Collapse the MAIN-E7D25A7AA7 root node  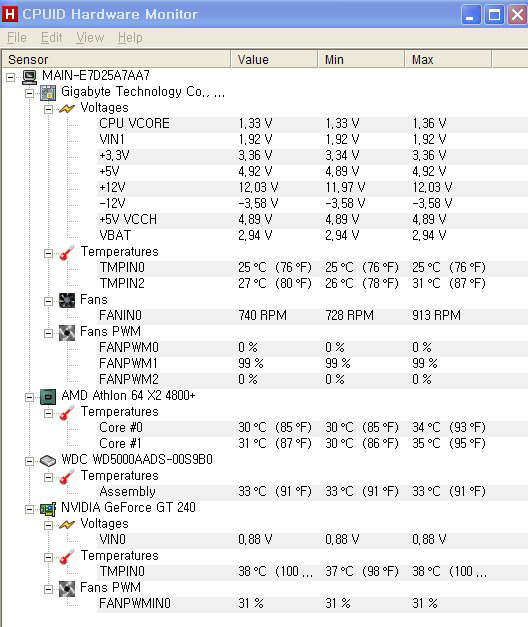[x=10, y=77]
